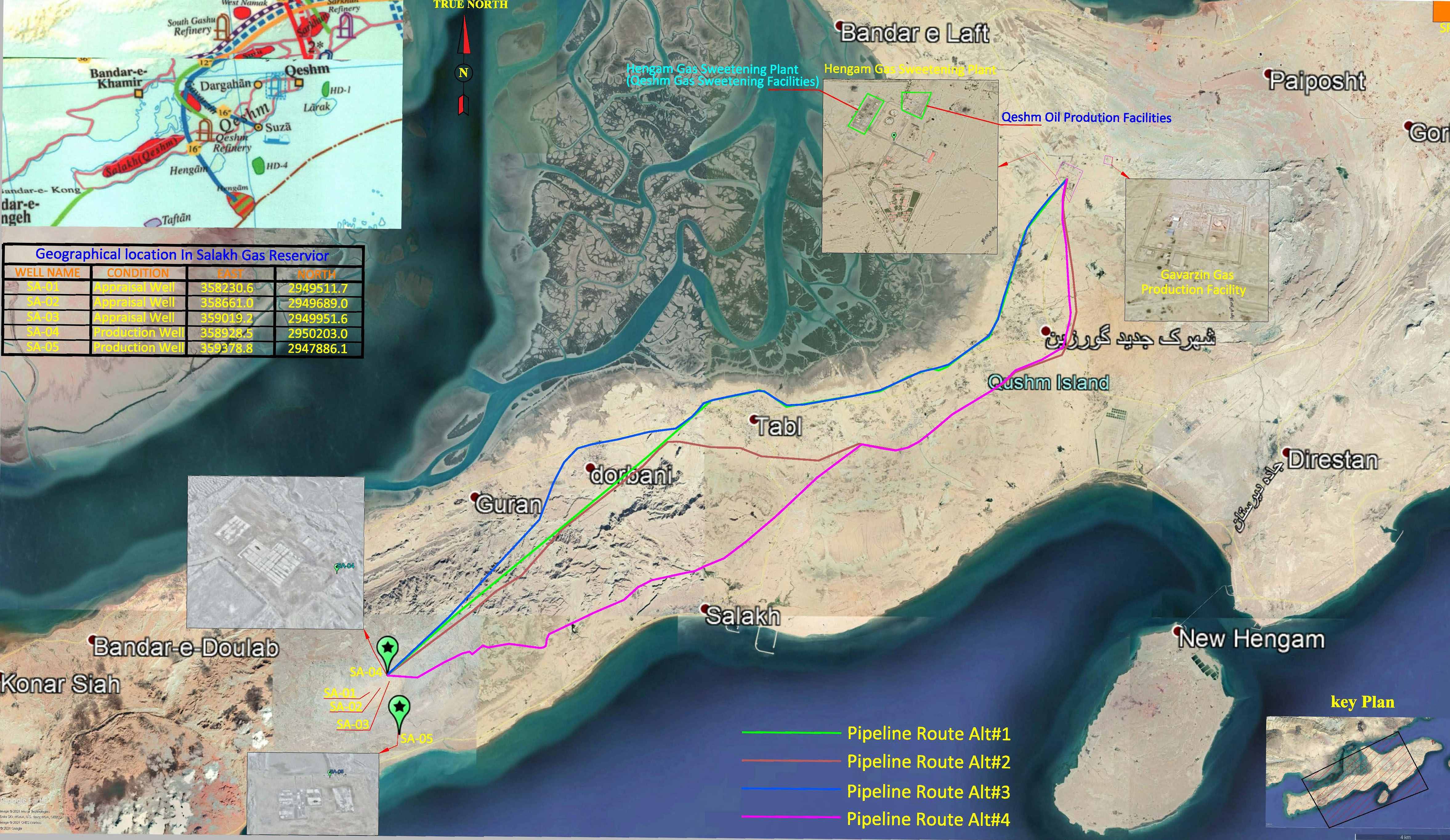Click the green star pin above SA-05

tap(399, 707)
